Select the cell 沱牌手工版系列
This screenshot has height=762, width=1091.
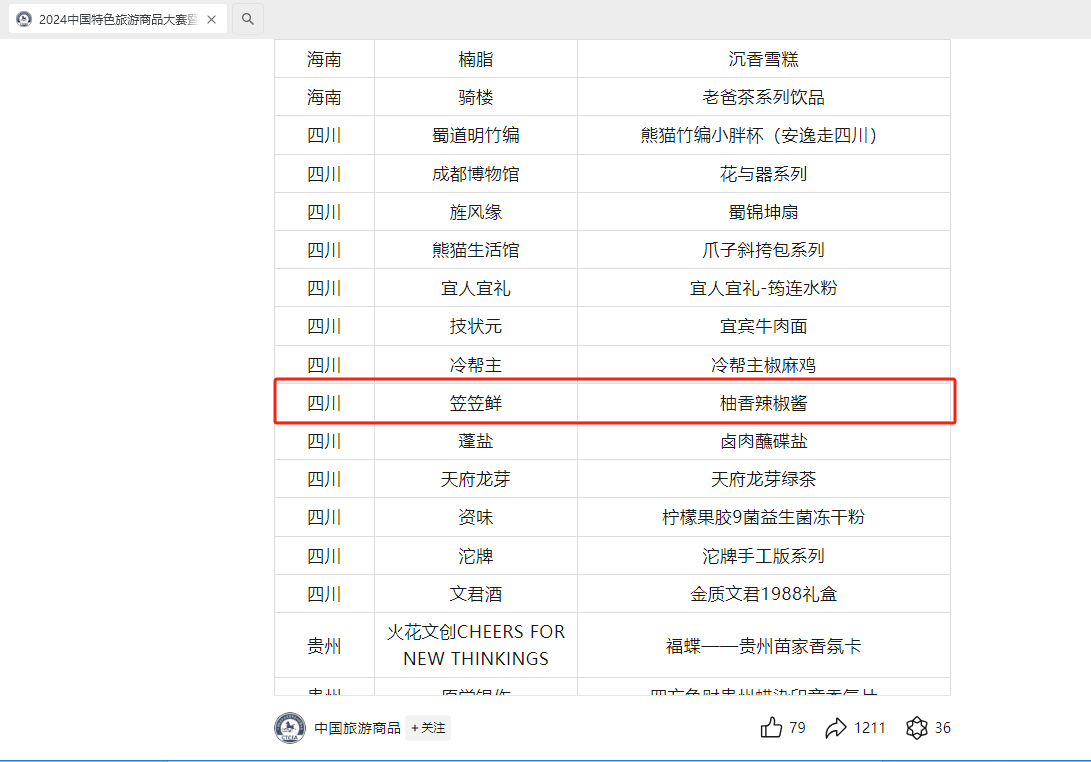point(764,556)
